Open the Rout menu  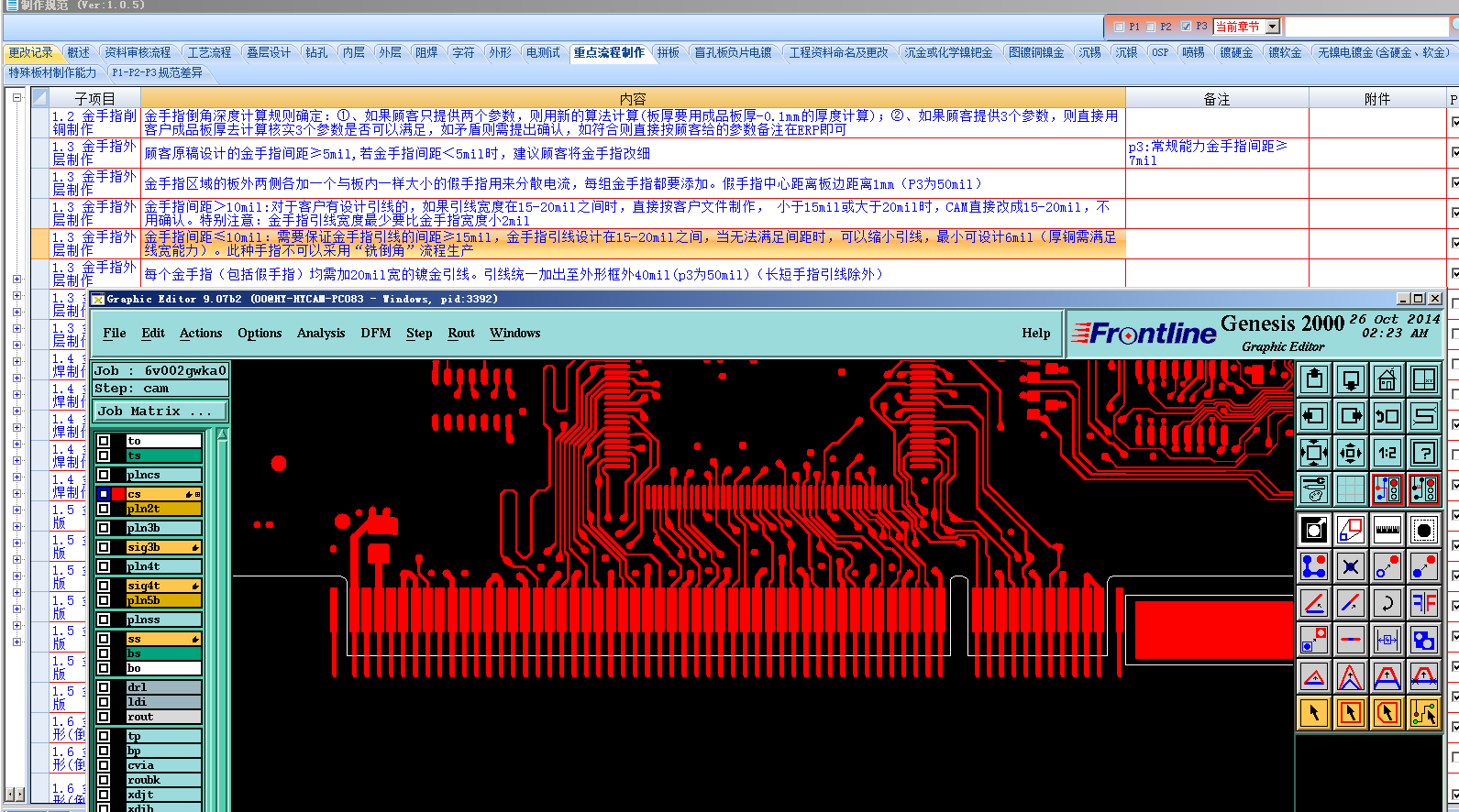click(461, 334)
